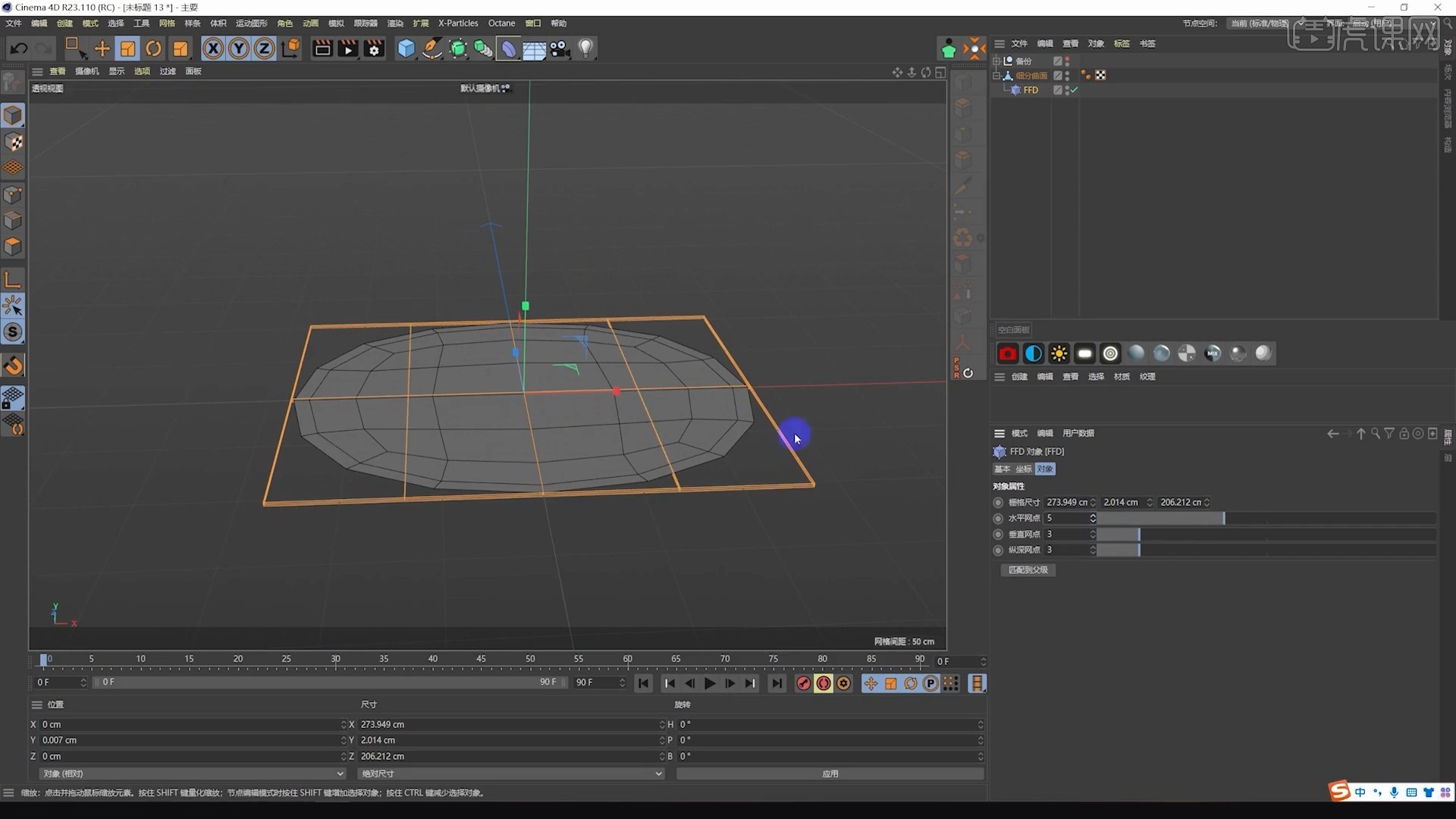Select the Rotate tool in the toolbar
1456x819 pixels.
click(153, 48)
